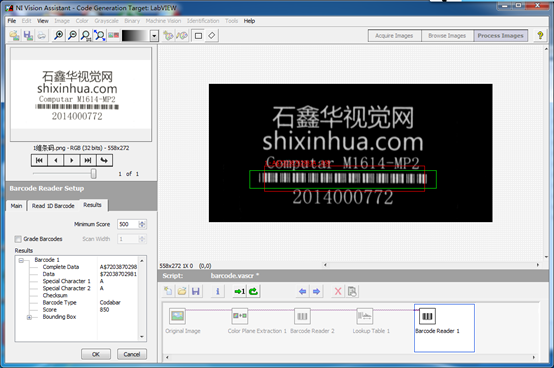
Task: Select the rectangle ROI tool
Action: [198, 36]
